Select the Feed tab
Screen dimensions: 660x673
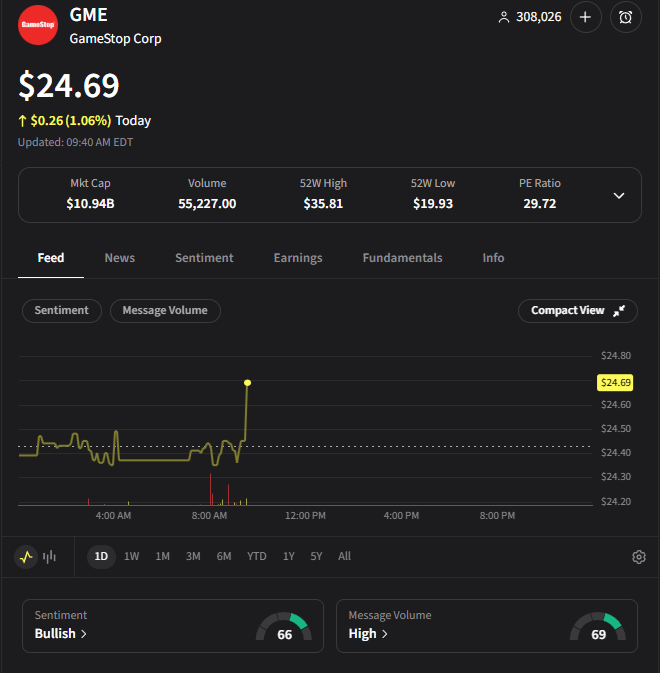51,258
